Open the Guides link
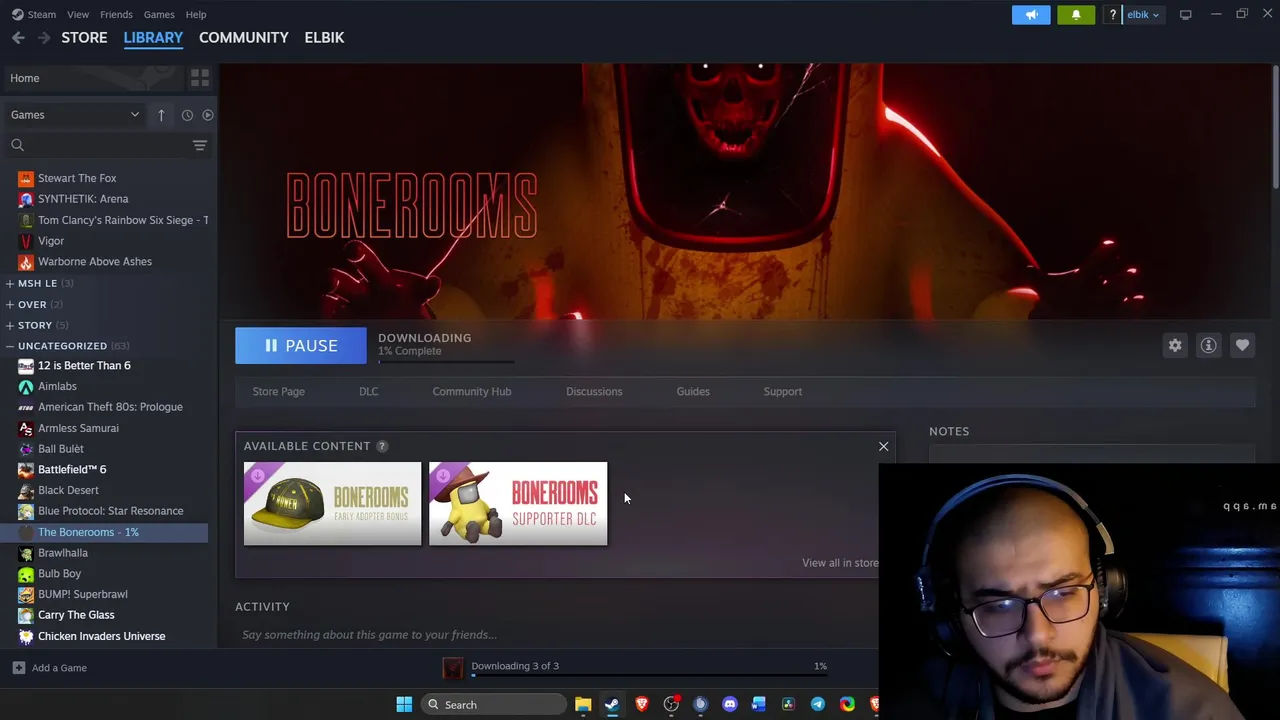Viewport: 1280px width, 720px height. tap(693, 392)
